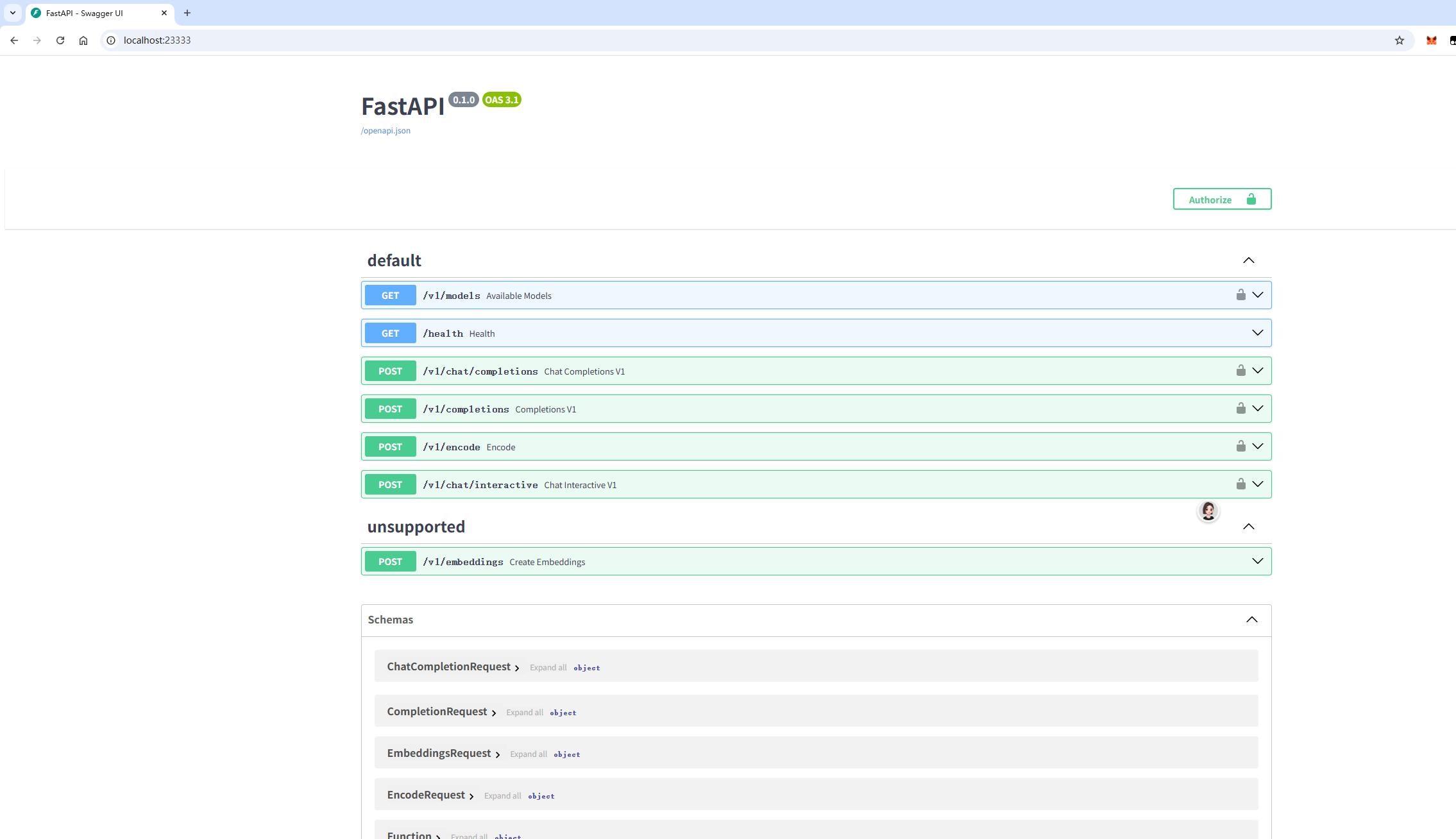Click the lock icon in Authorize button
This screenshot has height=839, width=1456.
1251,199
